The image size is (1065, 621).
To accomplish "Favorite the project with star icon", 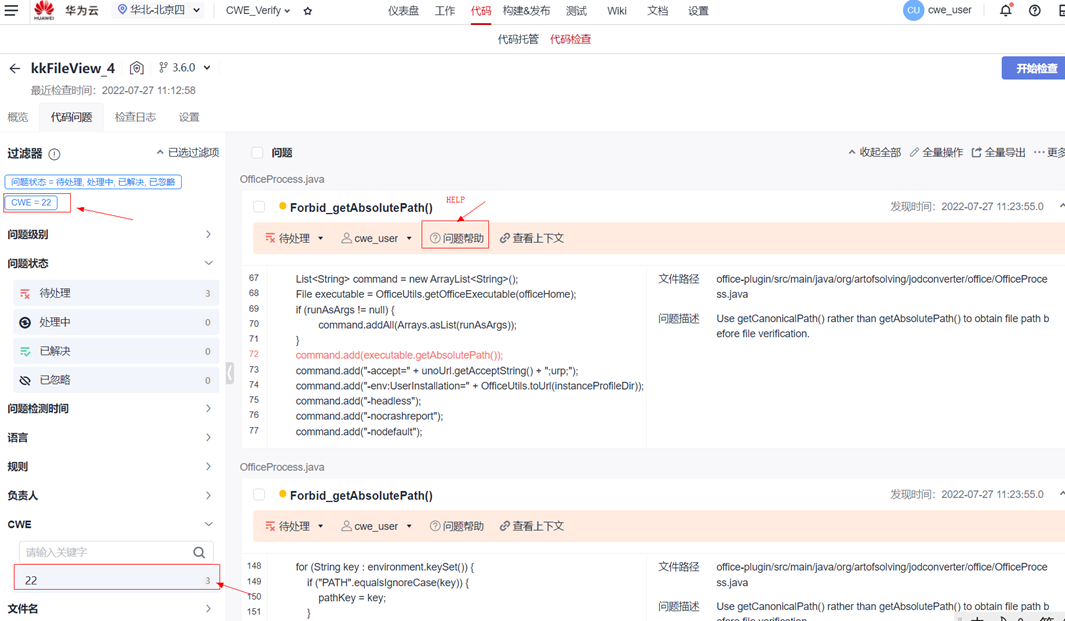I will [x=308, y=11].
